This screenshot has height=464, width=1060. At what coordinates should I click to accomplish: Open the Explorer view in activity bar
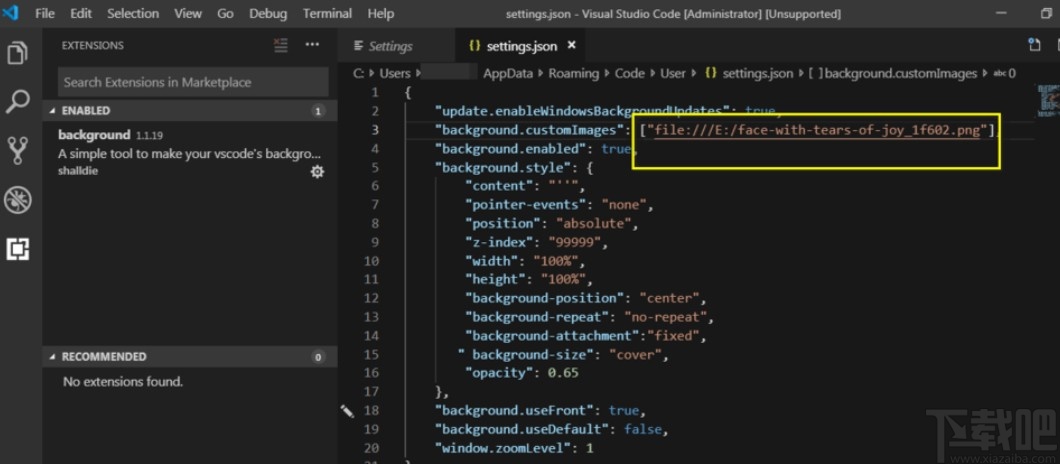(x=18, y=53)
